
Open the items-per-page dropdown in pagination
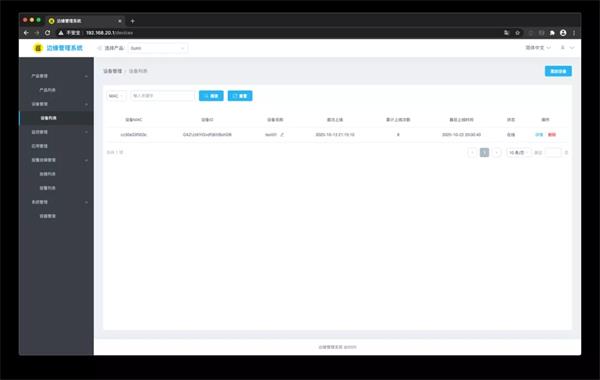(x=518, y=153)
